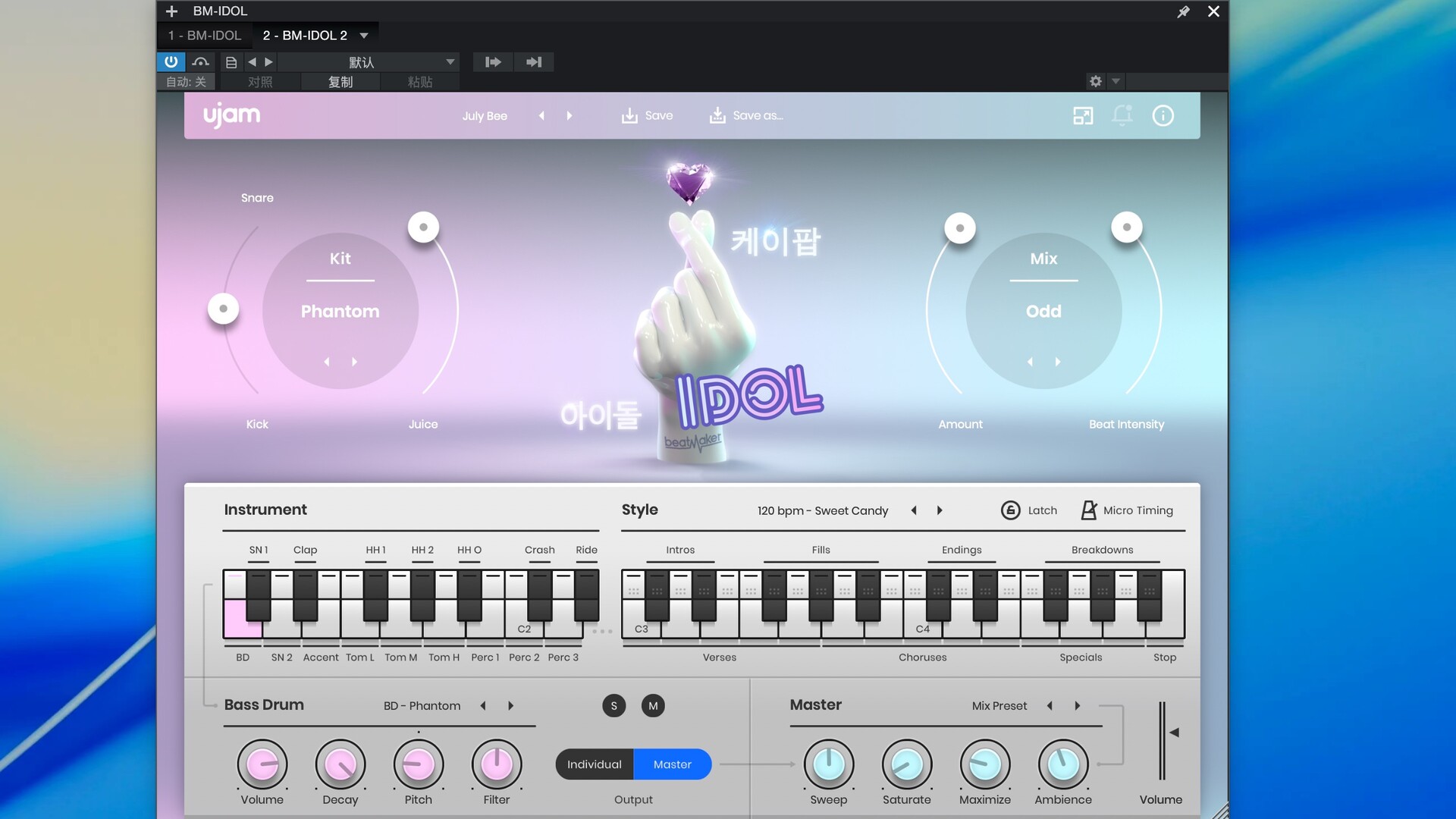Image resolution: width=1456 pixels, height=819 pixels.
Task: Switch to previous Kit arrow under Phantom
Action: click(x=327, y=362)
